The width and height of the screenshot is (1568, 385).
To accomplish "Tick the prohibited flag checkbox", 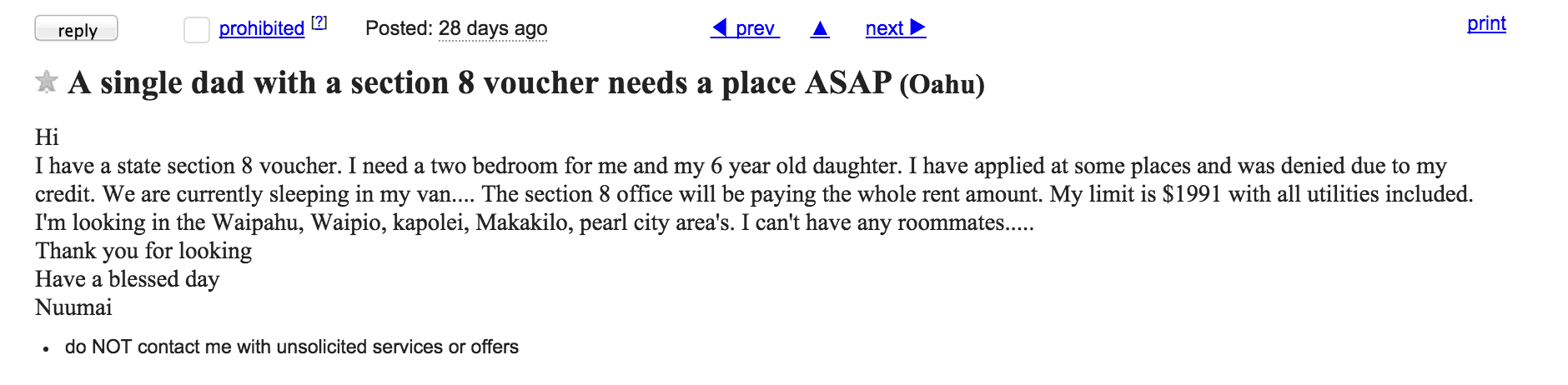I will tap(196, 30).
